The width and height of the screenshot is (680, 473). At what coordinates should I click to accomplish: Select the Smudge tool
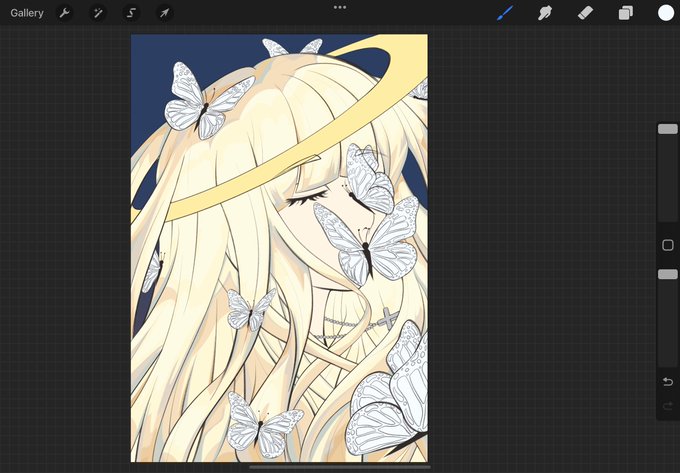[545, 13]
